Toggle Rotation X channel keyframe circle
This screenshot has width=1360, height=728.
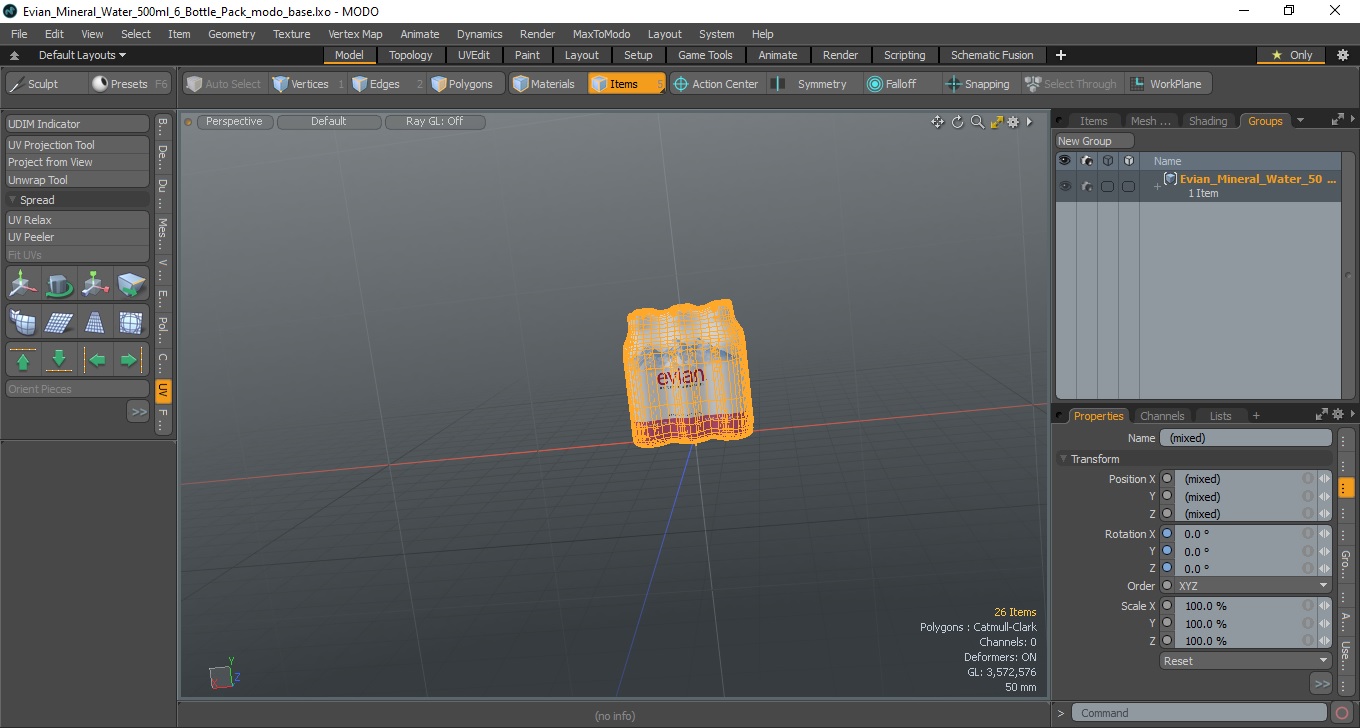(x=1166, y=534)
